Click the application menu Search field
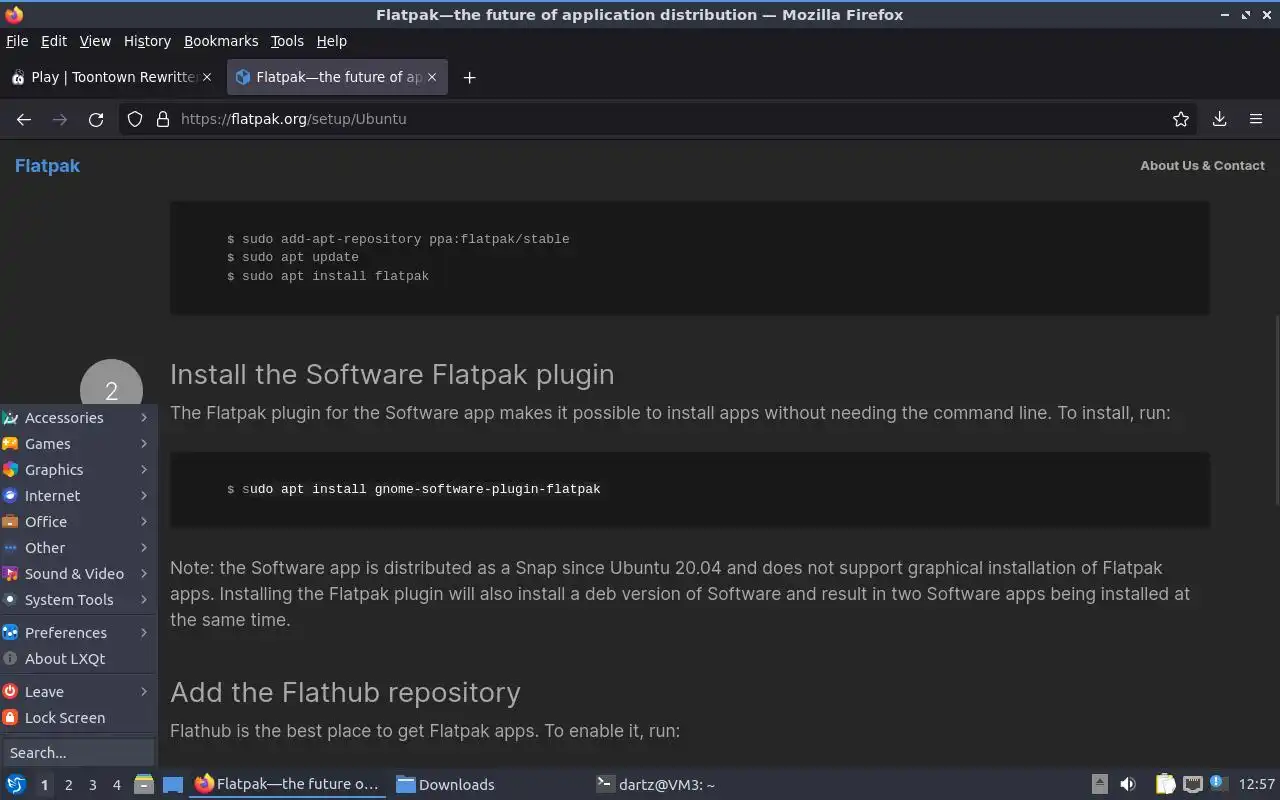 tap(78, 753)
